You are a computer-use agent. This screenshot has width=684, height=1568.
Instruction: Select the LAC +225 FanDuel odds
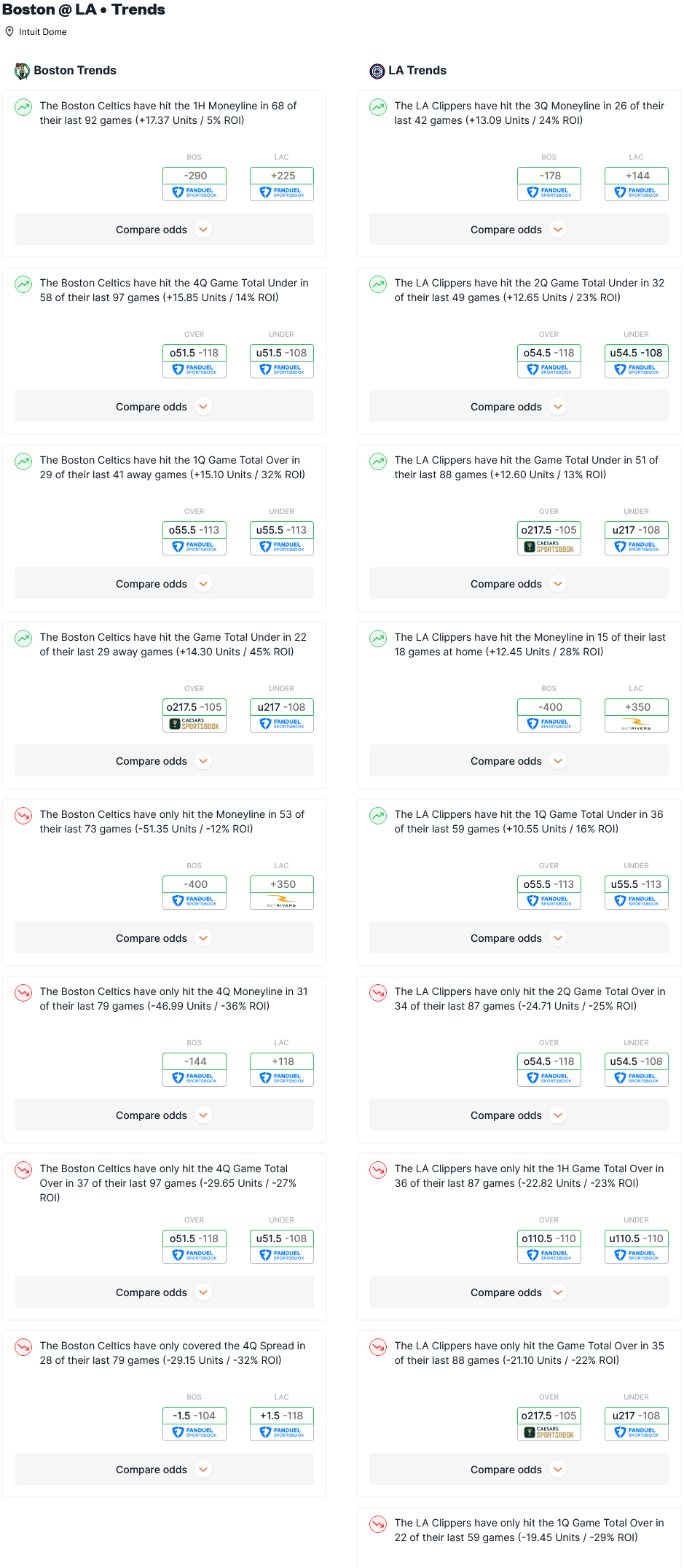pyautogui.click(x=282, y=176)
